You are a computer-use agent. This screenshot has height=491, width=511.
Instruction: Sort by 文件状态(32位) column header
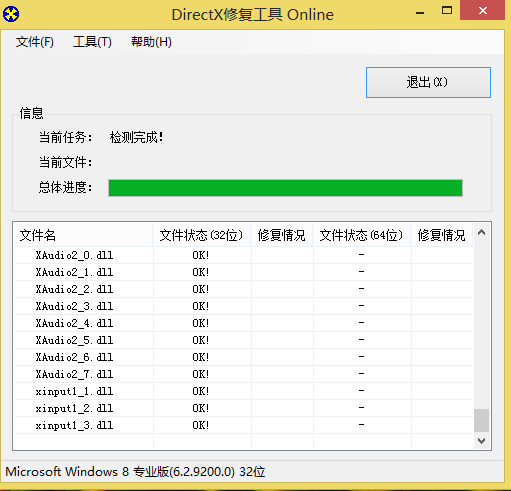click(201, 235)
